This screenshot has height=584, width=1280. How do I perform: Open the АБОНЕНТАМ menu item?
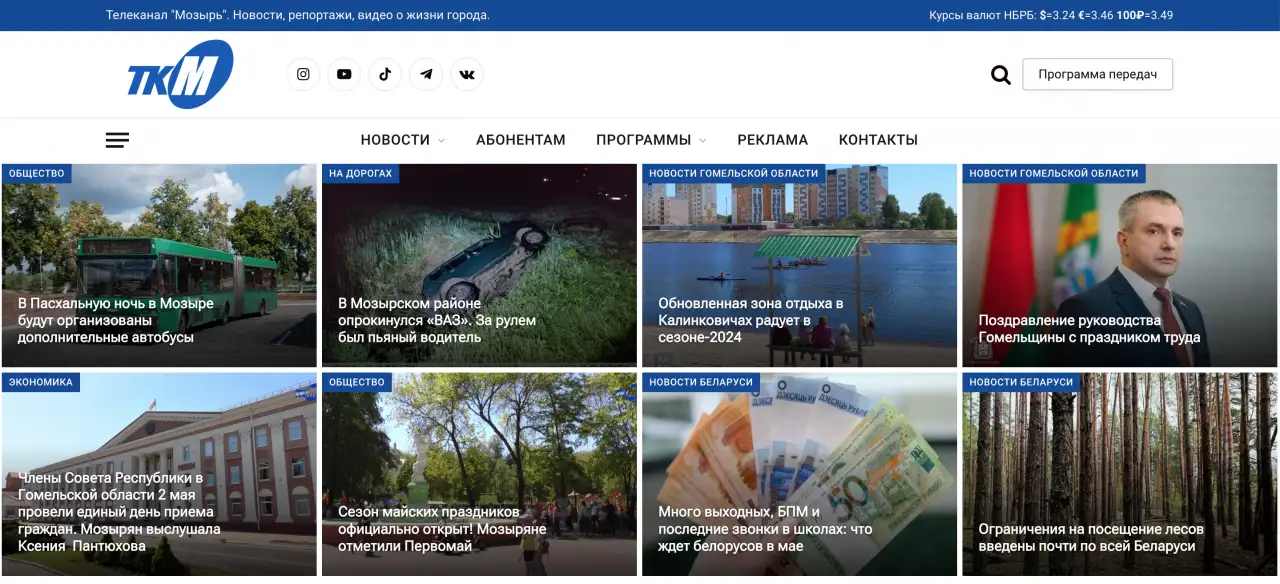(x=521, y=140)
